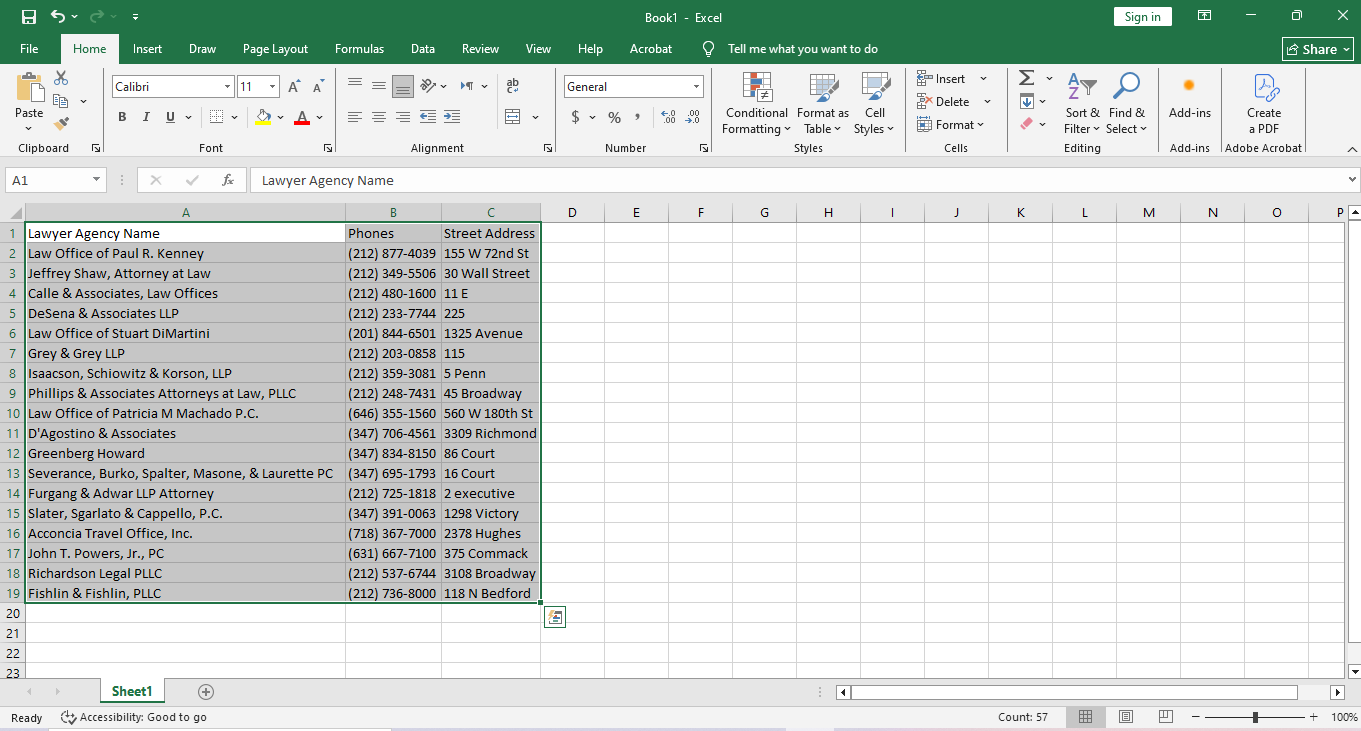Switch to Page Layout view in status bar
Image resolution: width=1361 pixels, height=731 pixels.
(1125, 717)
